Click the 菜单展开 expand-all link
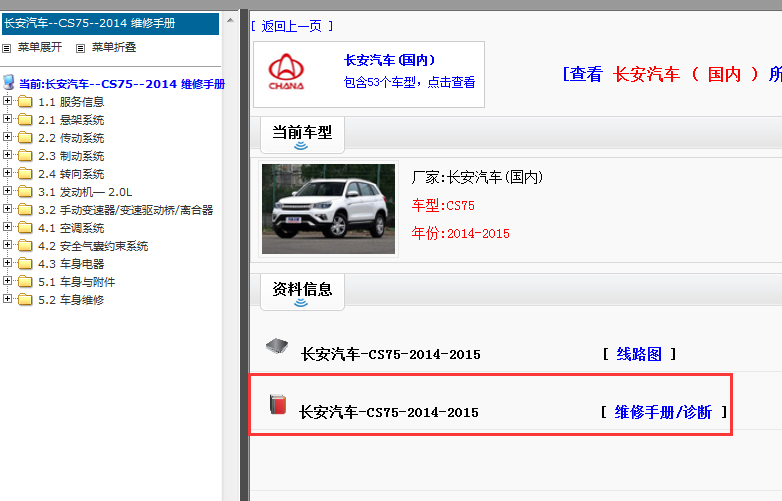This screenshot has height=501, width=782. click(40, 47)
